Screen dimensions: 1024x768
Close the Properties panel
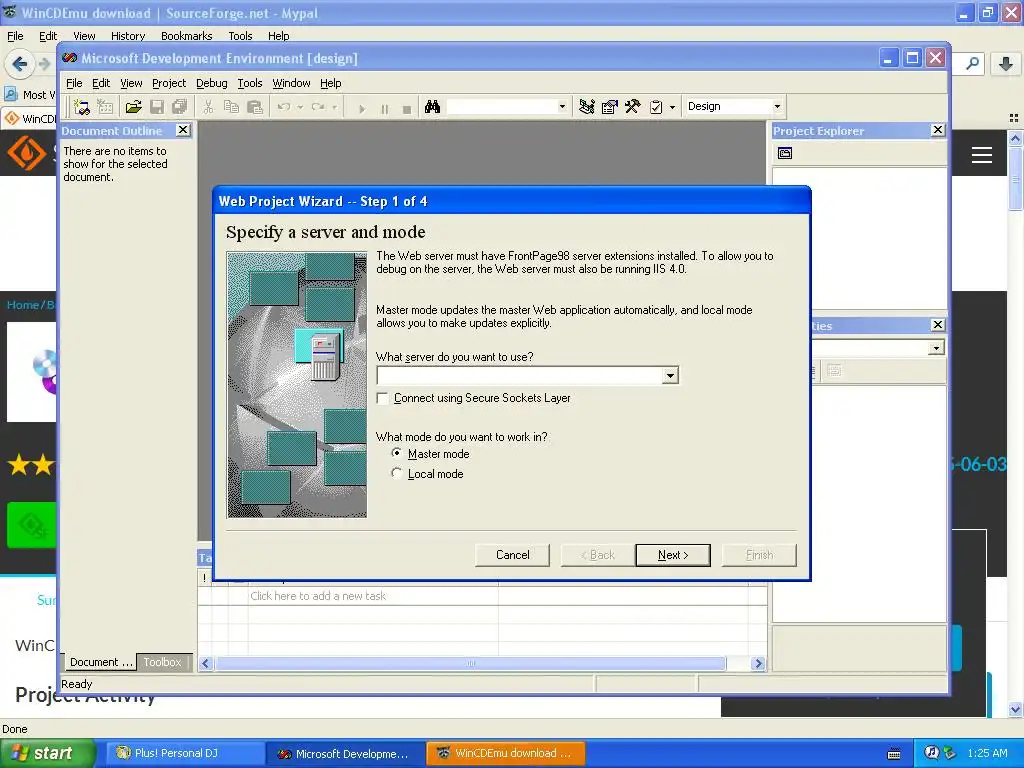point(938,325)
